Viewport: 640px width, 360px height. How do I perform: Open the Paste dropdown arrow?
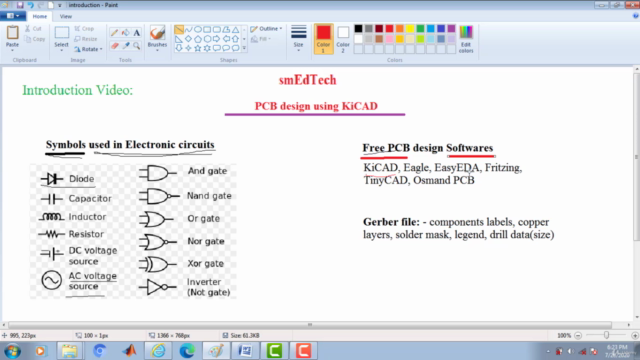click(12, 50)
